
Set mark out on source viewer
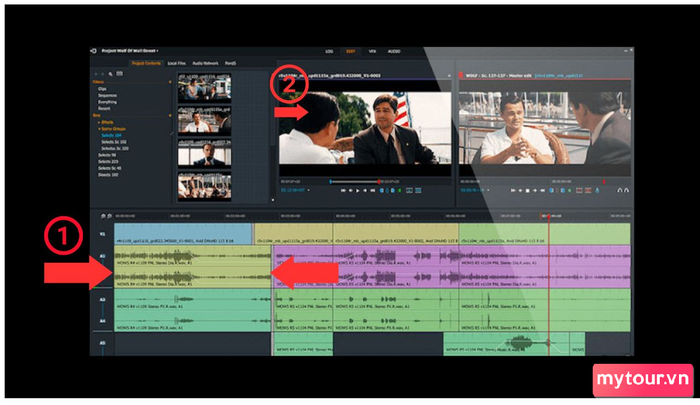[x=393, y=191]
